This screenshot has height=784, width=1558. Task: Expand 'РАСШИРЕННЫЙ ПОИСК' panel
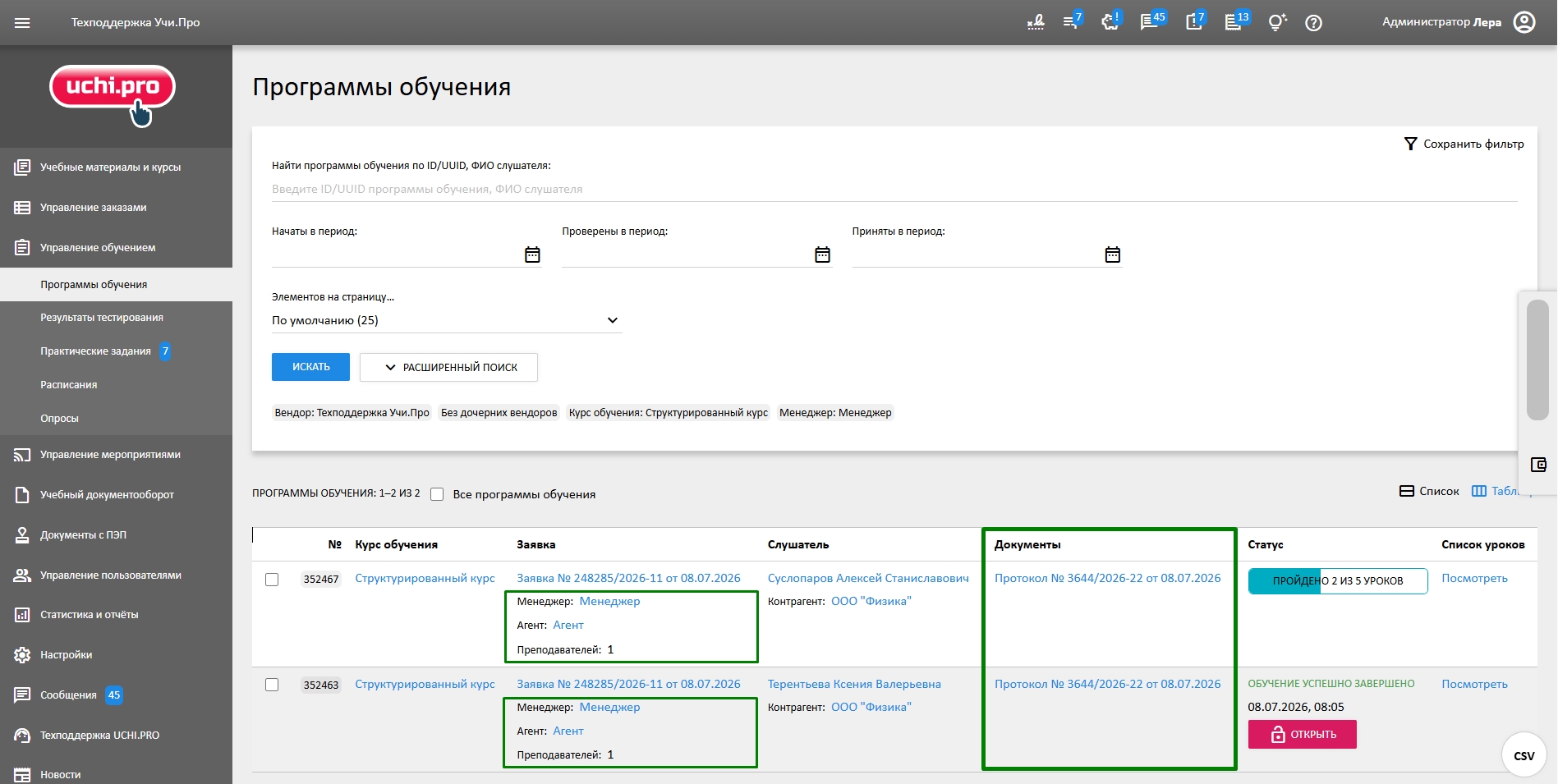tap(448, 367)
